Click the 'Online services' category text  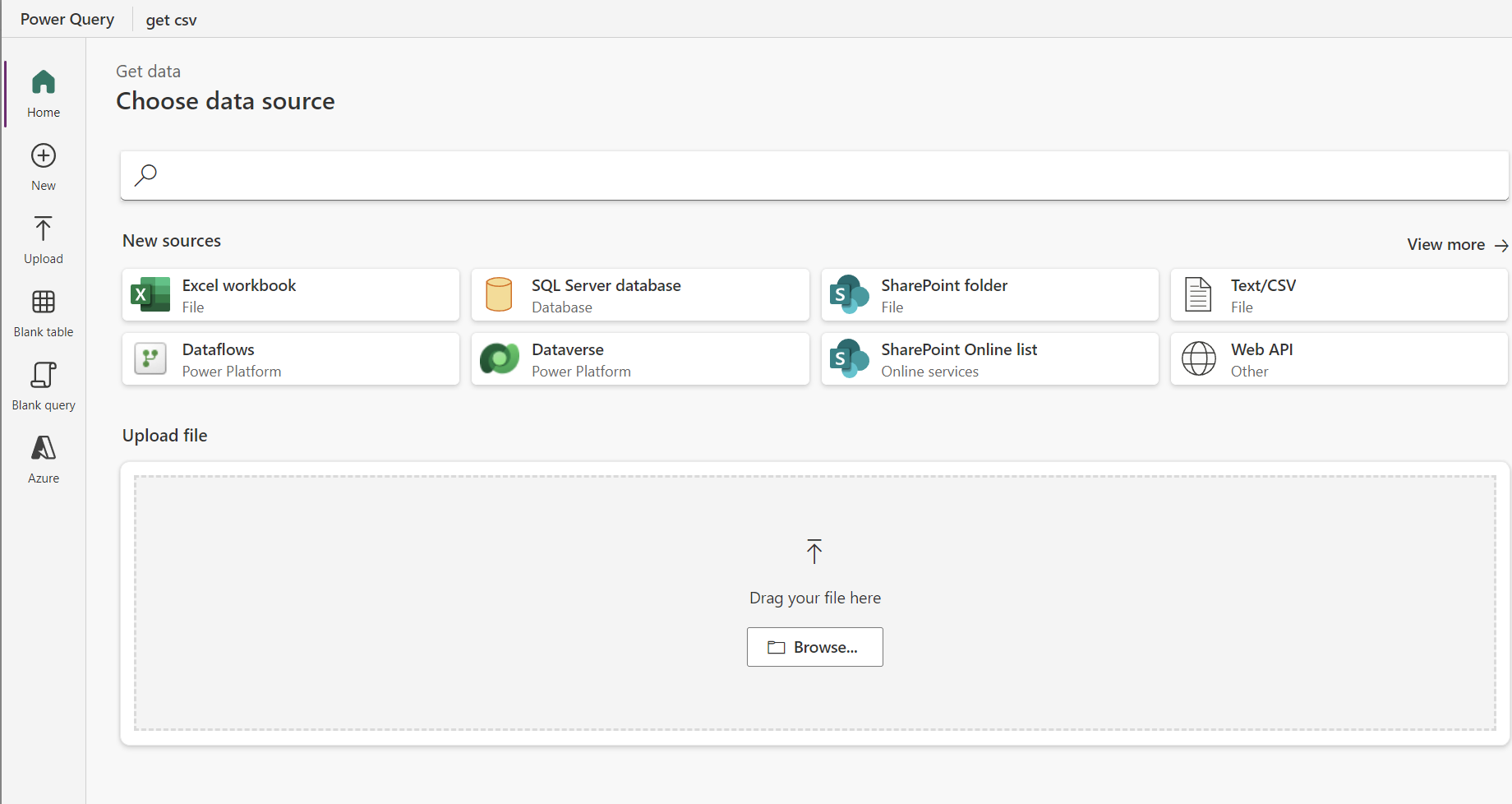tap(930, 372)
